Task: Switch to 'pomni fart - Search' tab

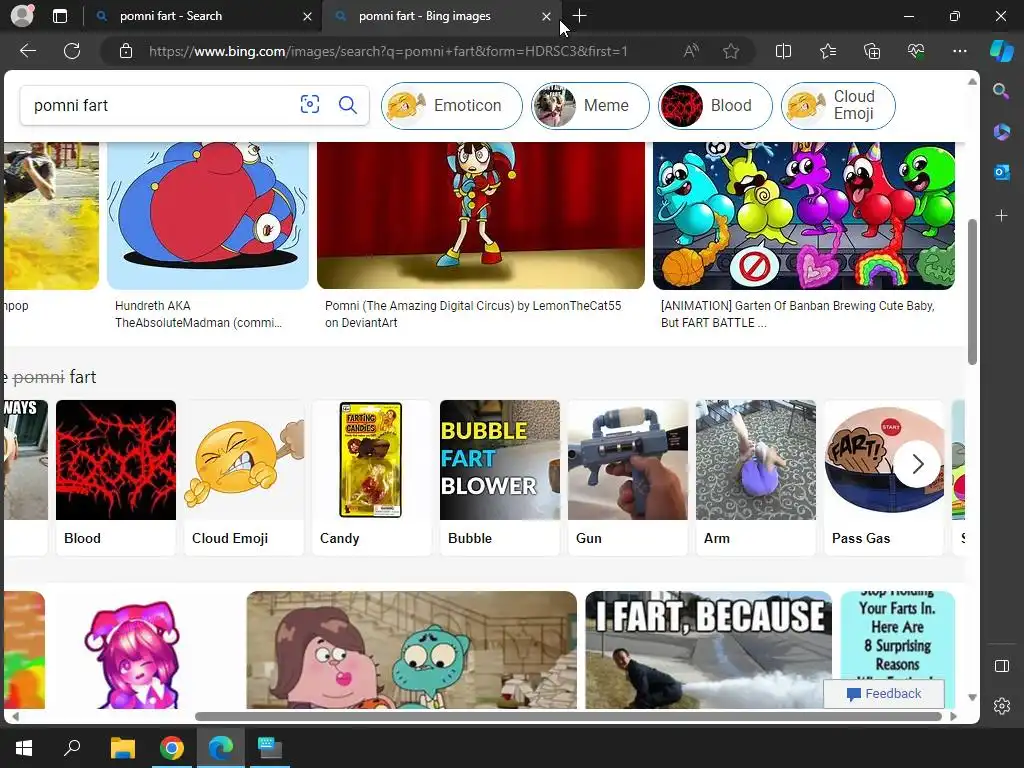Action: point(203,16)
